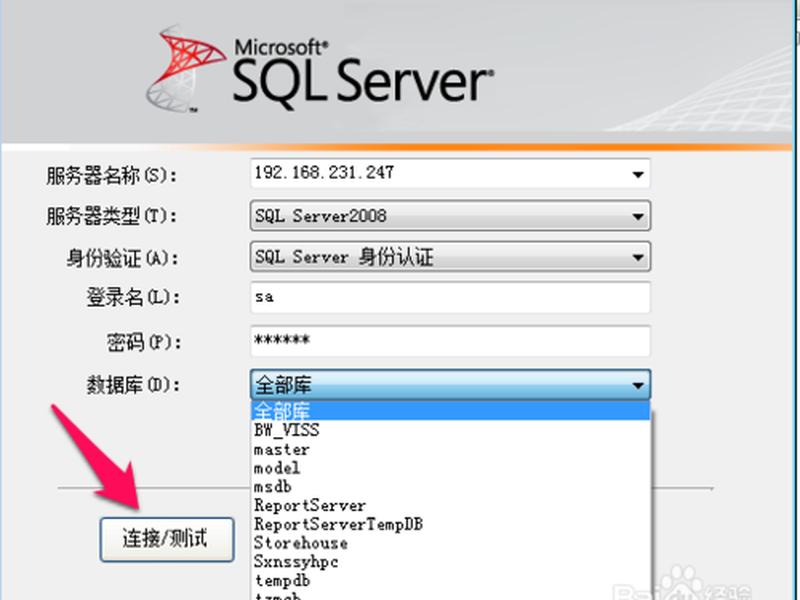This screenshot has width=800, height=600.
Task: Select 全部库 in the database list
Action: click(451, 411)
